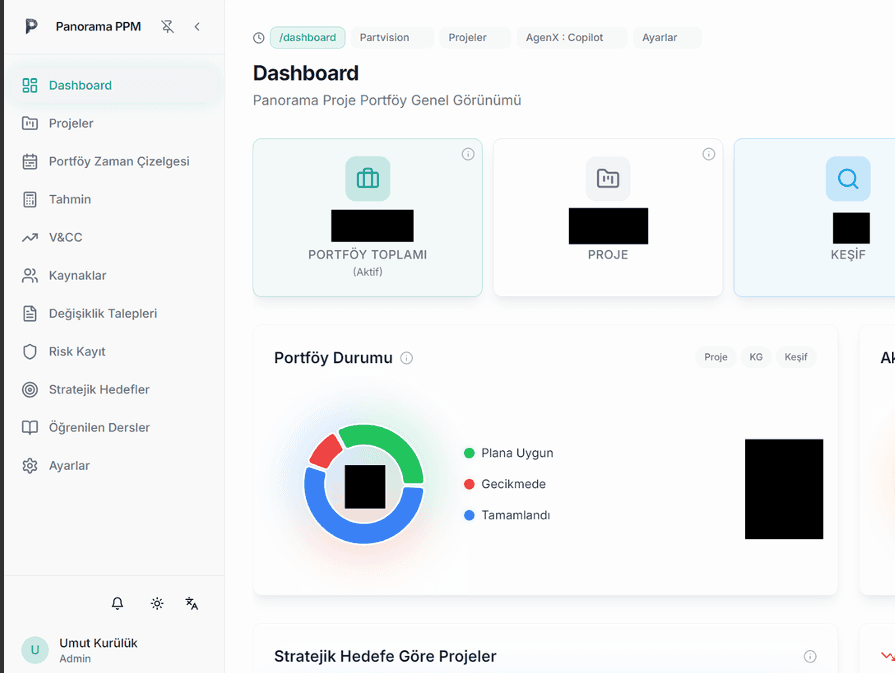Image resolution: width=895 pixels, height=673 pixels.
Task: Switch to the Partvision tab
Action: point(392,38)
